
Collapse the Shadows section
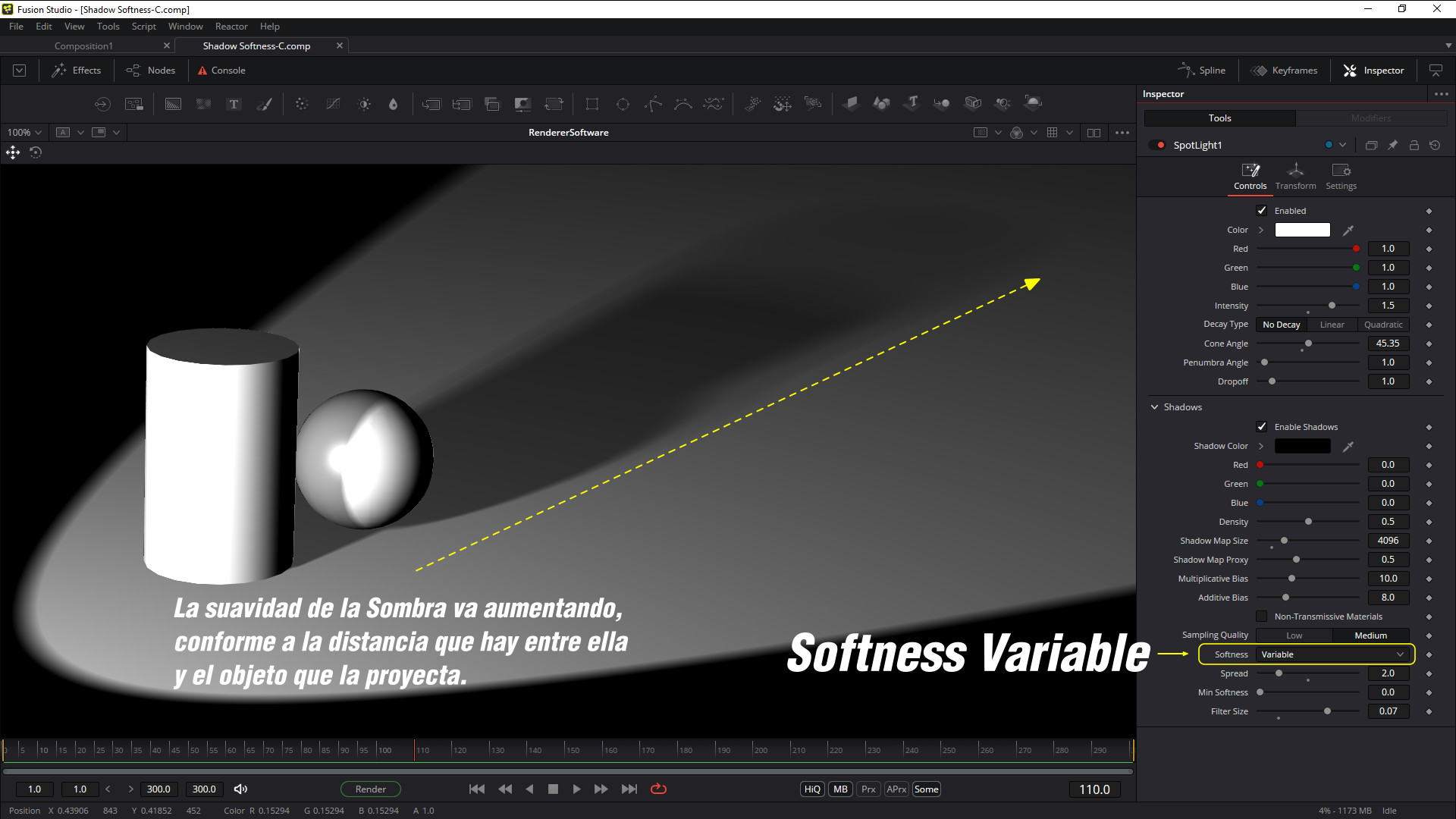point(1155,407)
